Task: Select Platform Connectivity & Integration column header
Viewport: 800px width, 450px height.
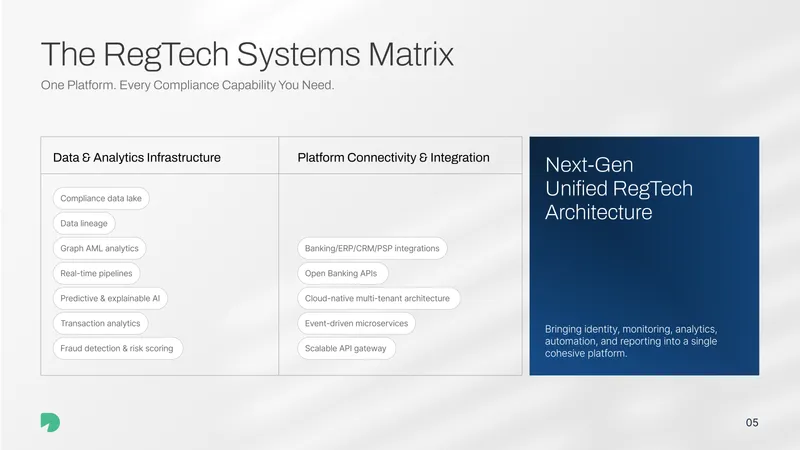Action: [x=393, y=158]
